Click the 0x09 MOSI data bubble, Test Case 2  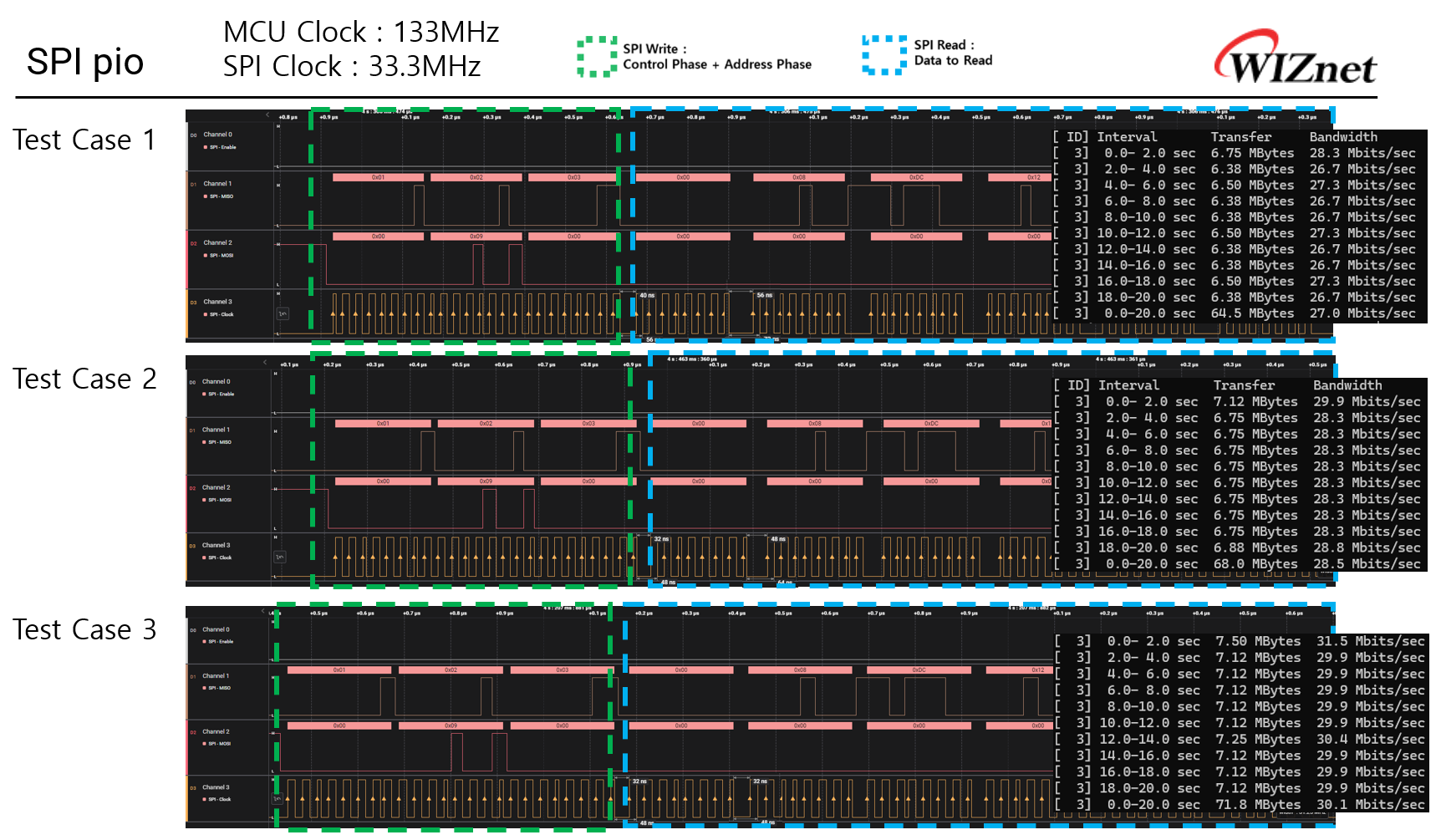coord(486,481)
